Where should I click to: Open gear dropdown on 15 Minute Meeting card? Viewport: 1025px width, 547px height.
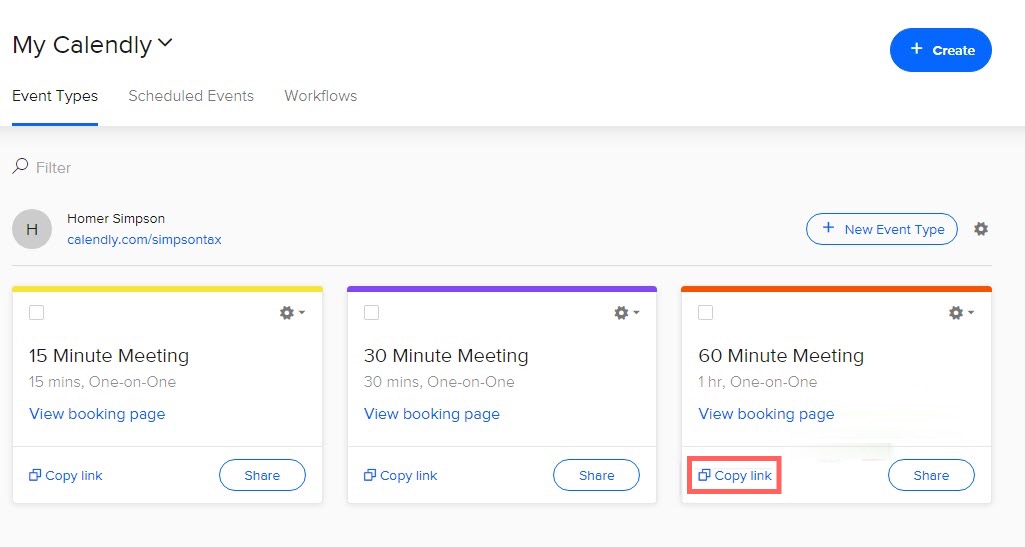coord(292,313)
